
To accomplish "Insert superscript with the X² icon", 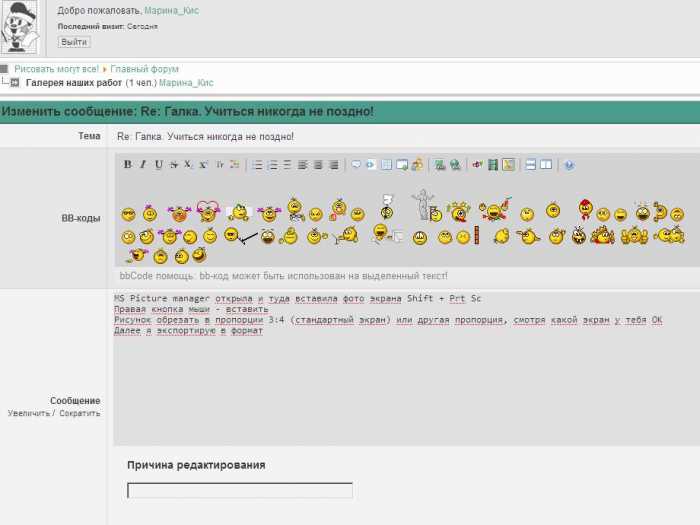I will 203,165.
